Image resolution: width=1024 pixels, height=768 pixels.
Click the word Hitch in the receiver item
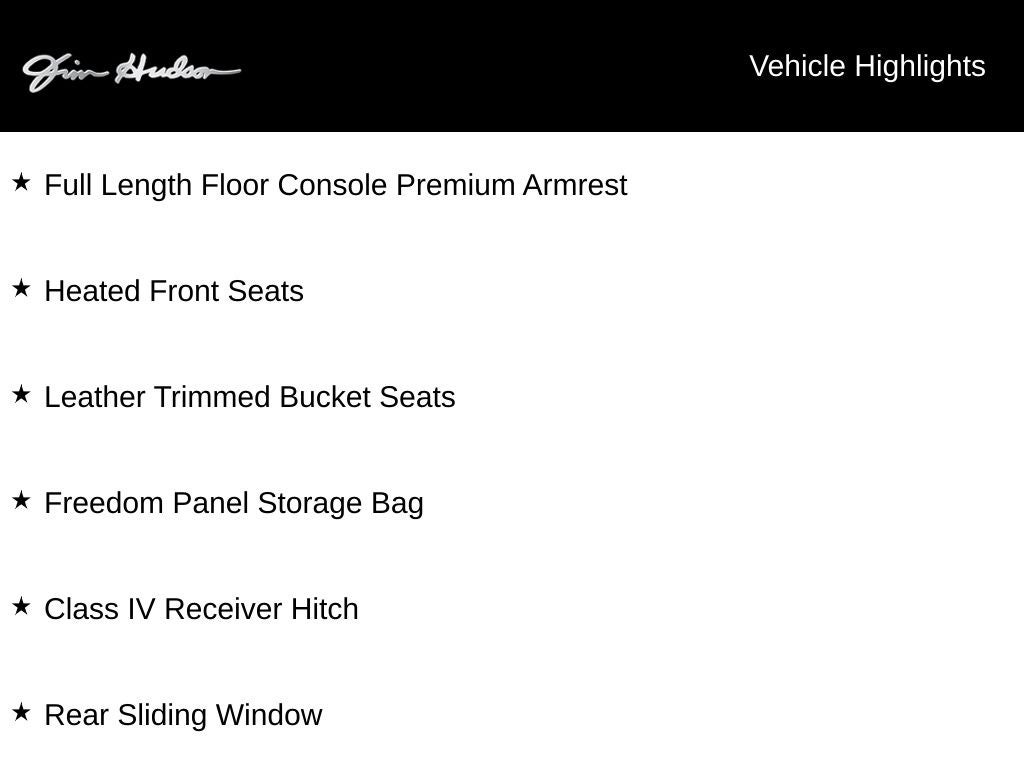point(324,609)
